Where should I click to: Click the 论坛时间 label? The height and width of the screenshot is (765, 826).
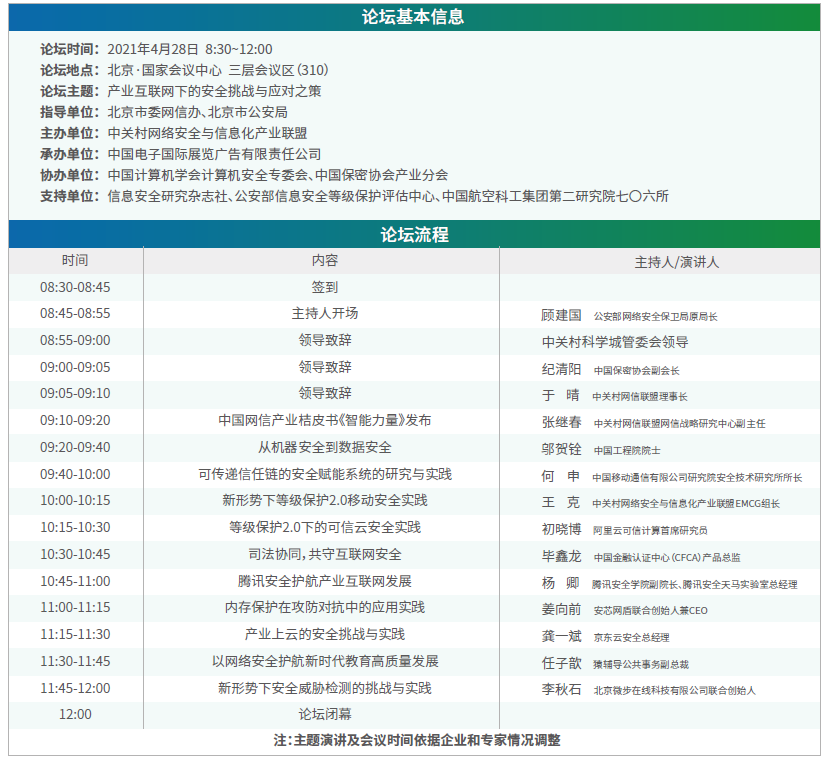69,49
